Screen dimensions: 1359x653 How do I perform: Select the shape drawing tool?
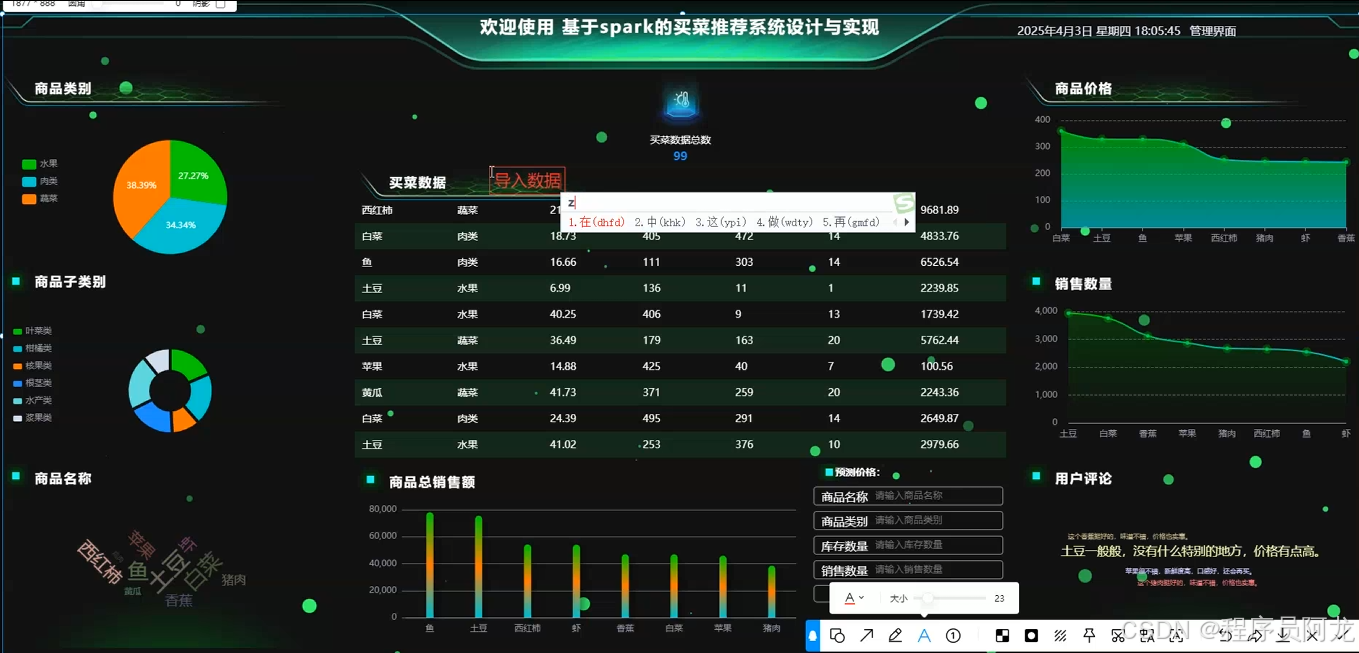point(838,635)
